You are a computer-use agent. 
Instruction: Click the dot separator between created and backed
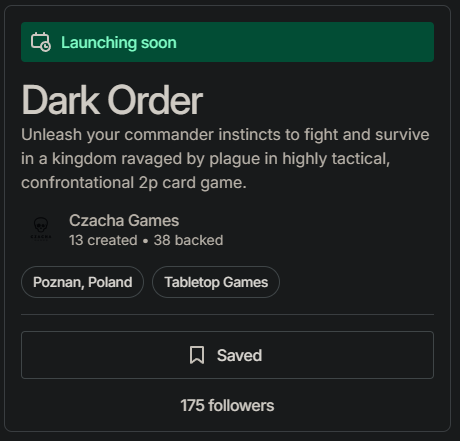(145, 241)
